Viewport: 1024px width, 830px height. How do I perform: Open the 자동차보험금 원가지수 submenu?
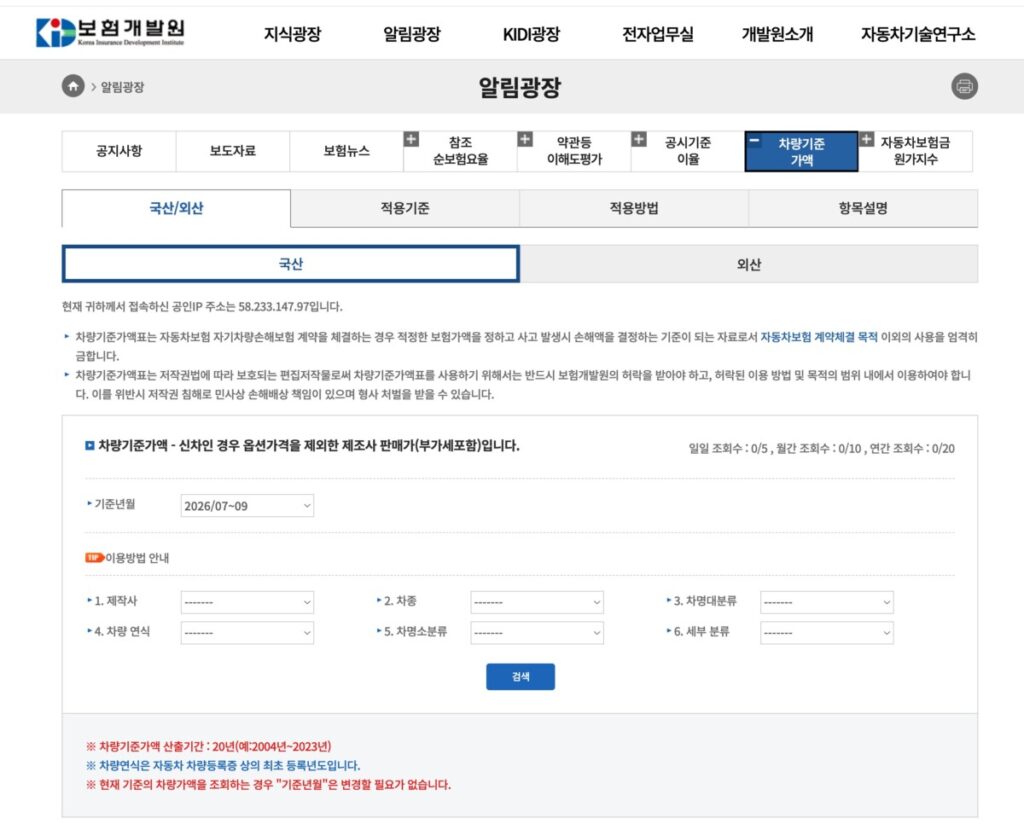915,151
